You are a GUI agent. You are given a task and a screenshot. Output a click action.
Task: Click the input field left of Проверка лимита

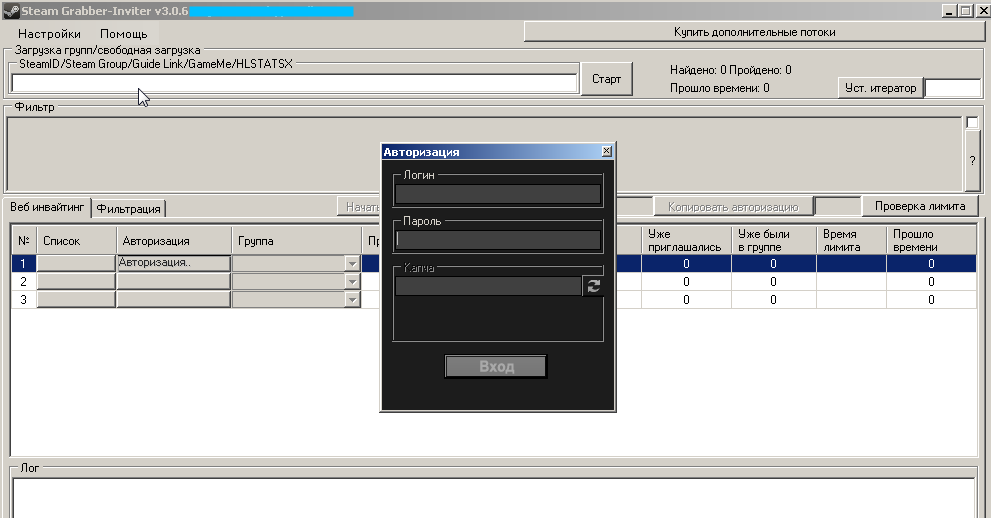point(837,207)
